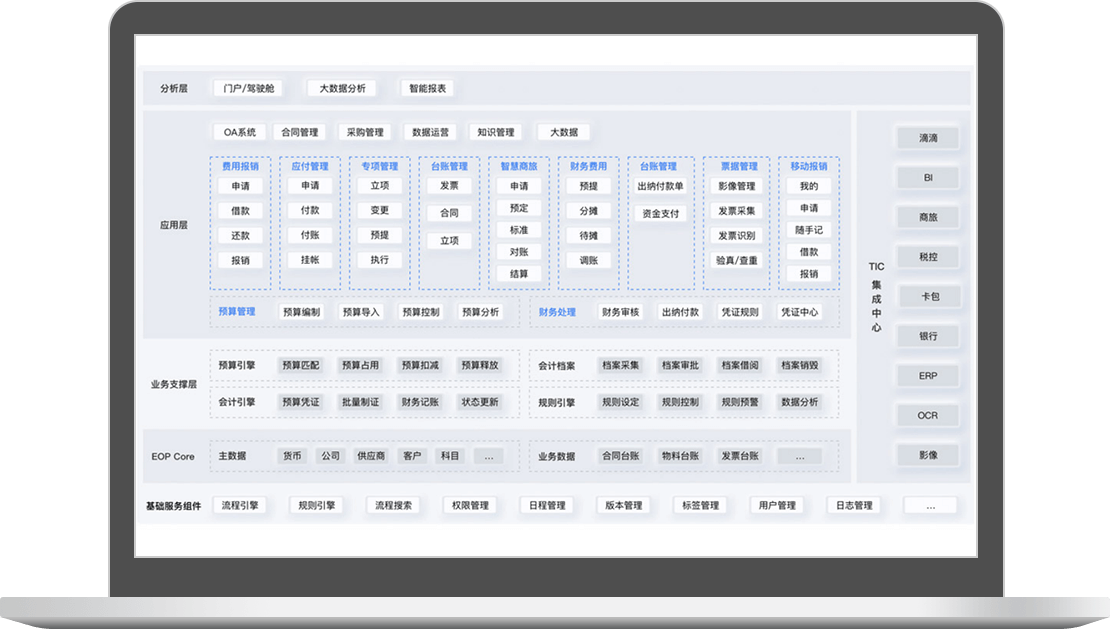Image resolution: width=1110 pixels, height=629 pixels.
Task: Choose the OCR integration box
Action: pos(927,415)
